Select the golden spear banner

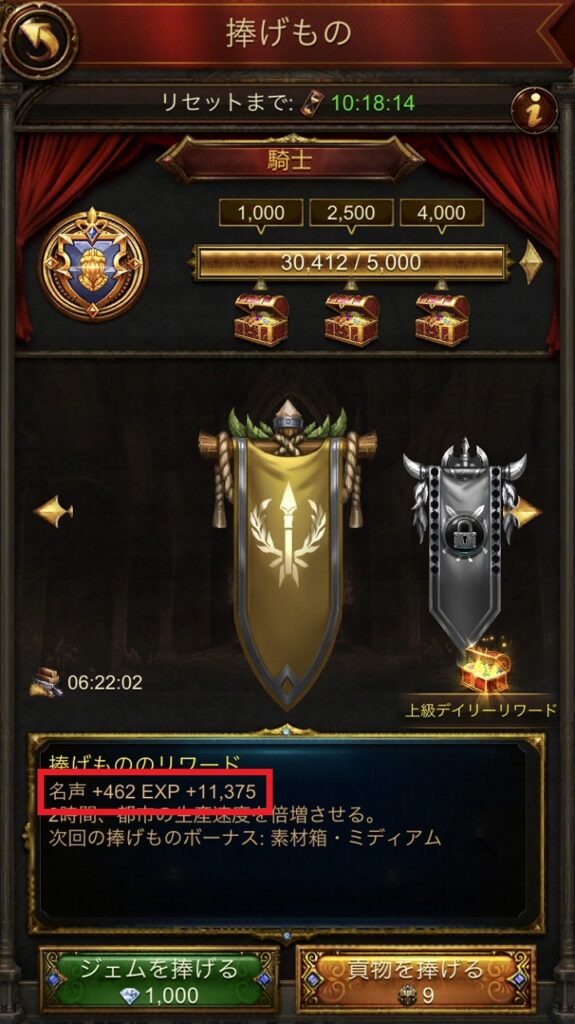288,554
